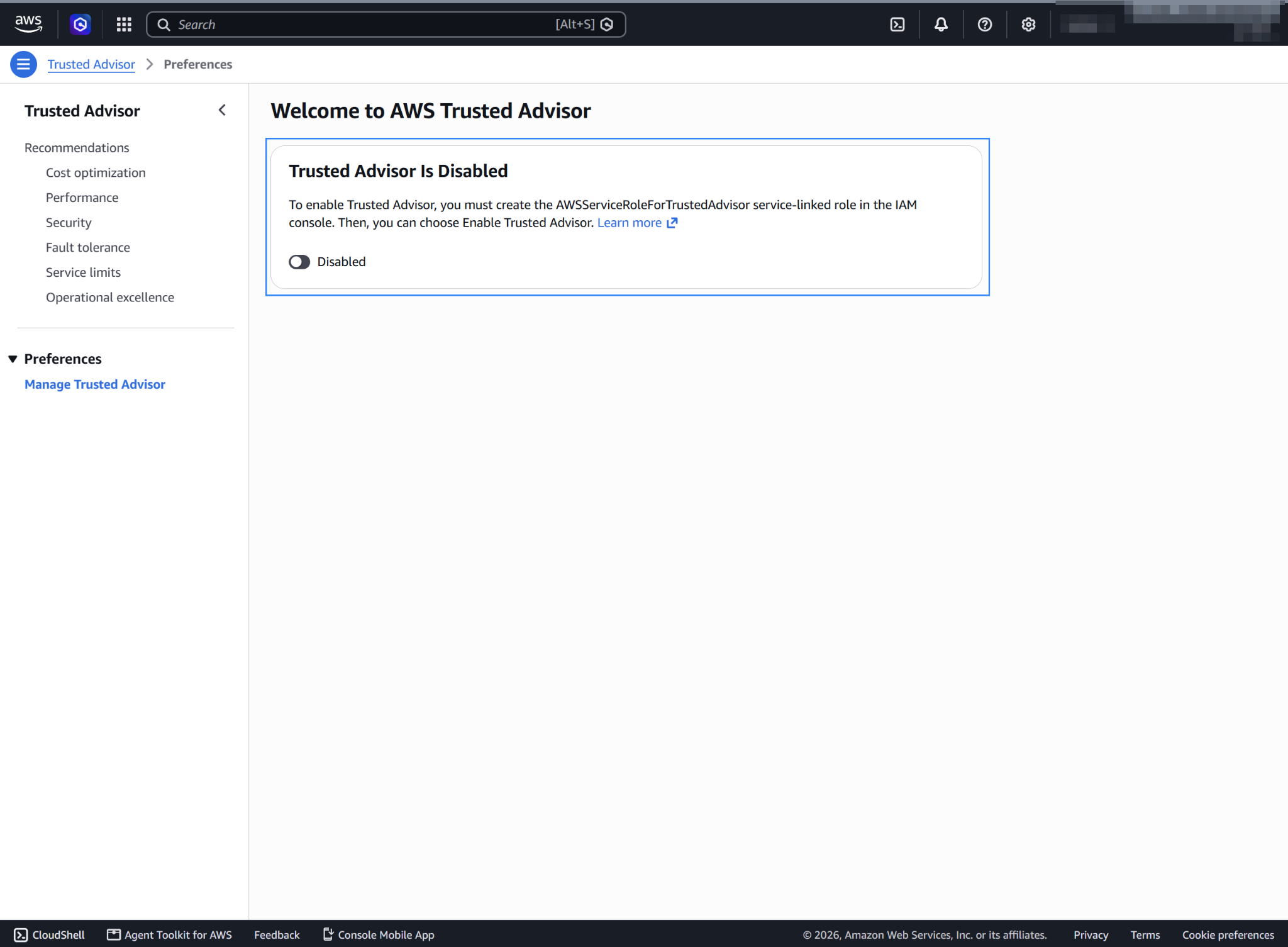Select Performance in sidebar
The height and width of the screenshot is (947, 1288).
[x=82, y=198]
